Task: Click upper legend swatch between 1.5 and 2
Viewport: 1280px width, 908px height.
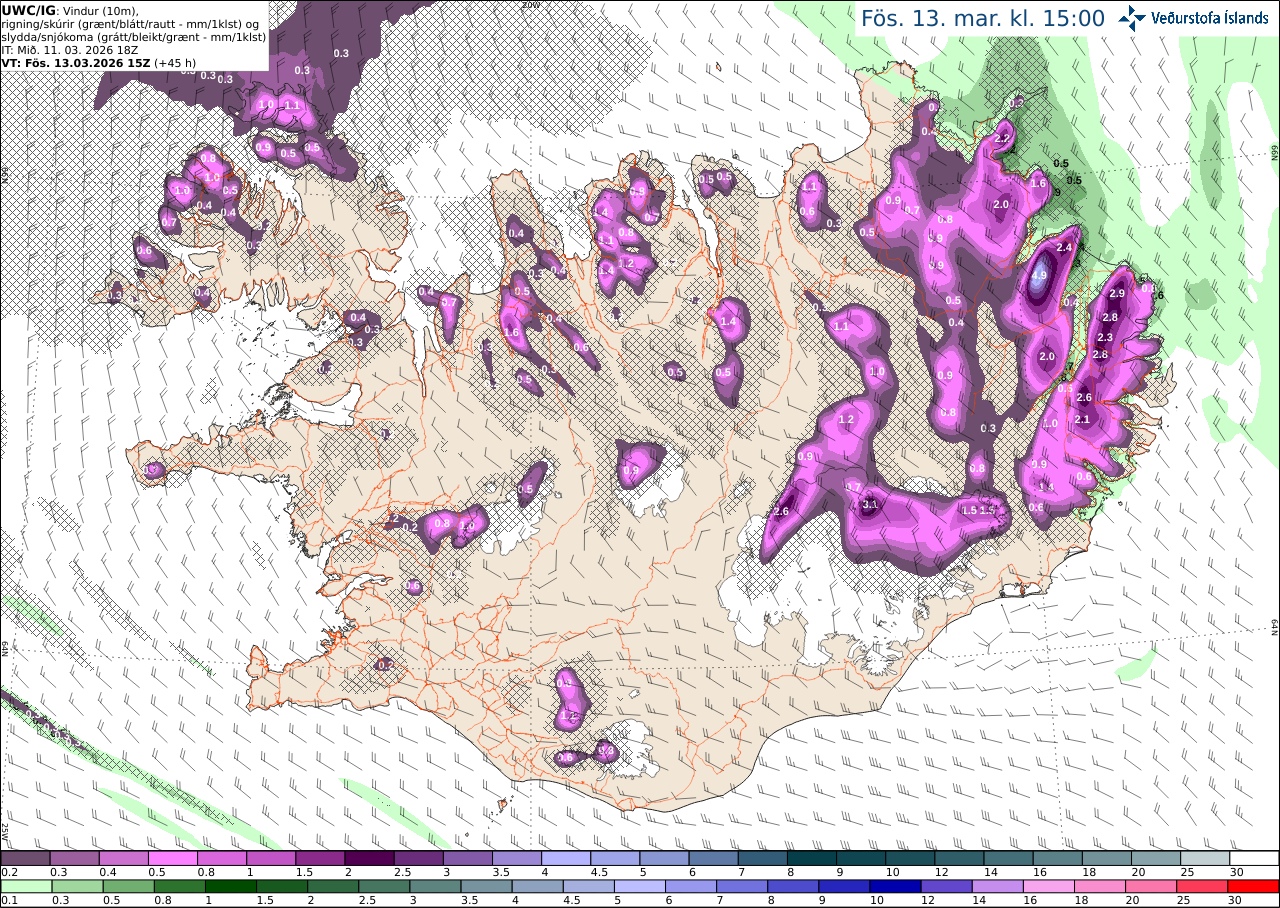Action: pos(320,858)
